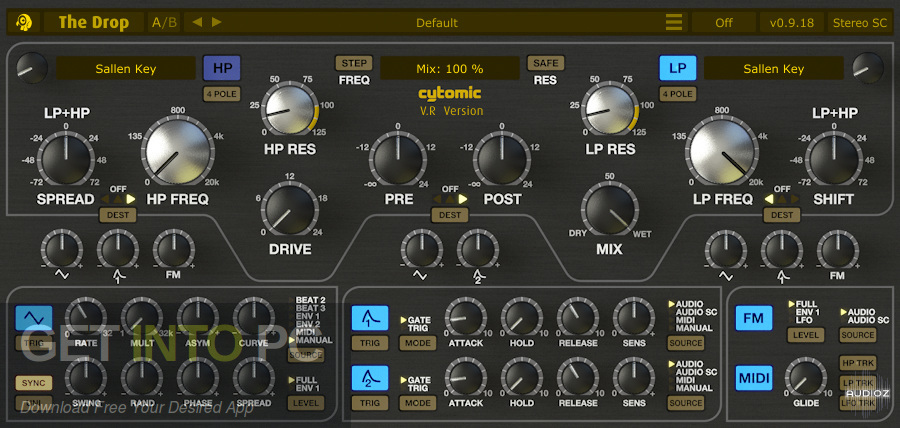Image resolution: width=900 pixels, height=428 pixels.
Task: Click the envelope 2 amount knob under POST
Action: point(478,250)
